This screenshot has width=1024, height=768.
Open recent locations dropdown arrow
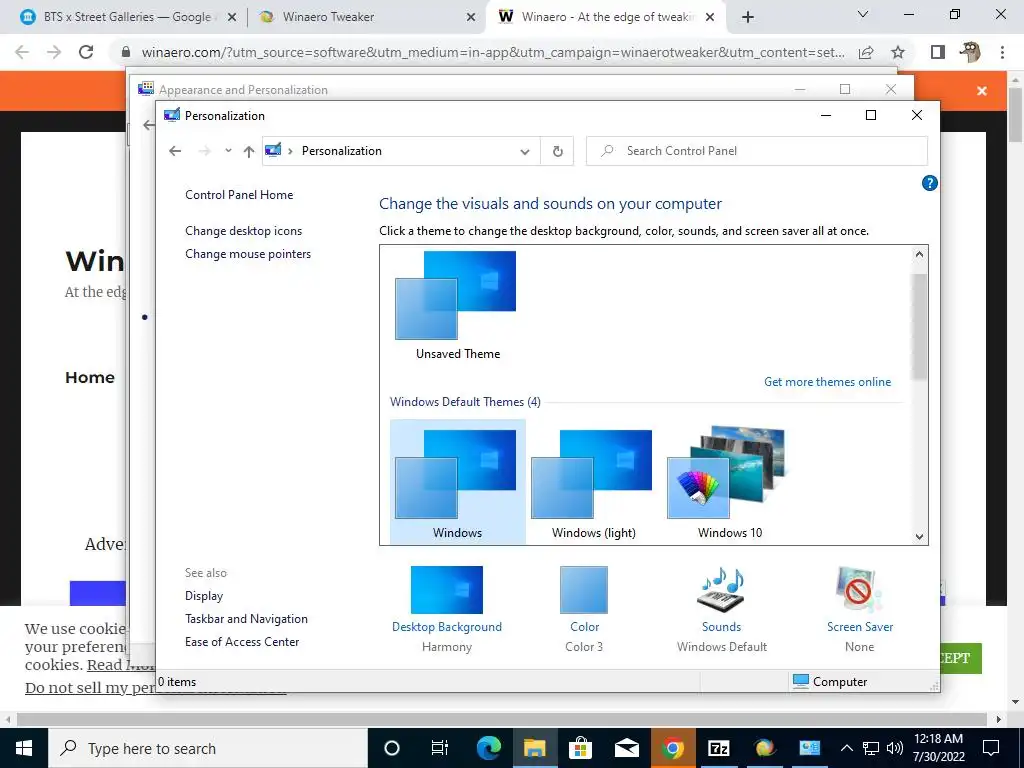pos(228,151)
